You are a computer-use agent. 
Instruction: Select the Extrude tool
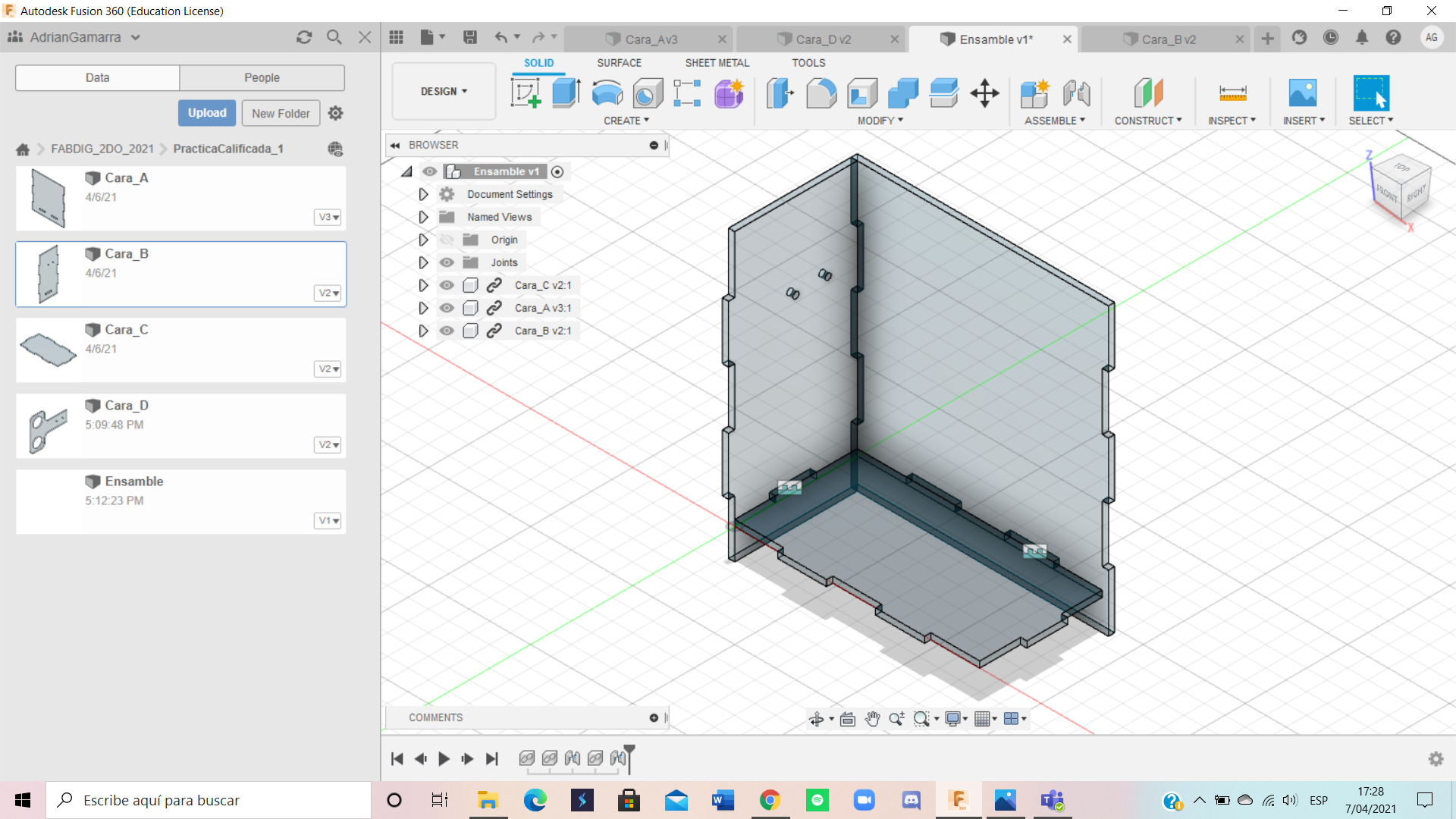pos(566,93)
